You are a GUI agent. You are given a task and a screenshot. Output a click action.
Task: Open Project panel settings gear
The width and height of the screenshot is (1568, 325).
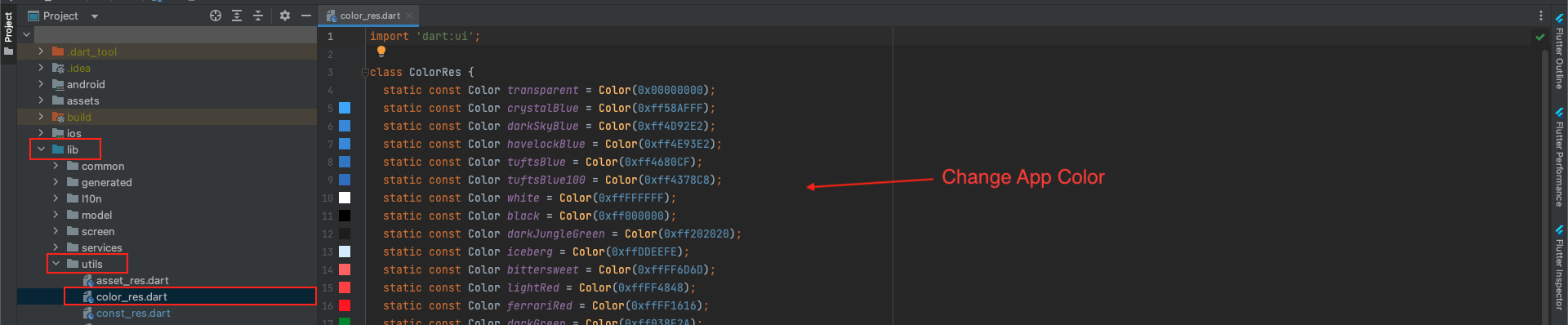click(x=285, y=16)
